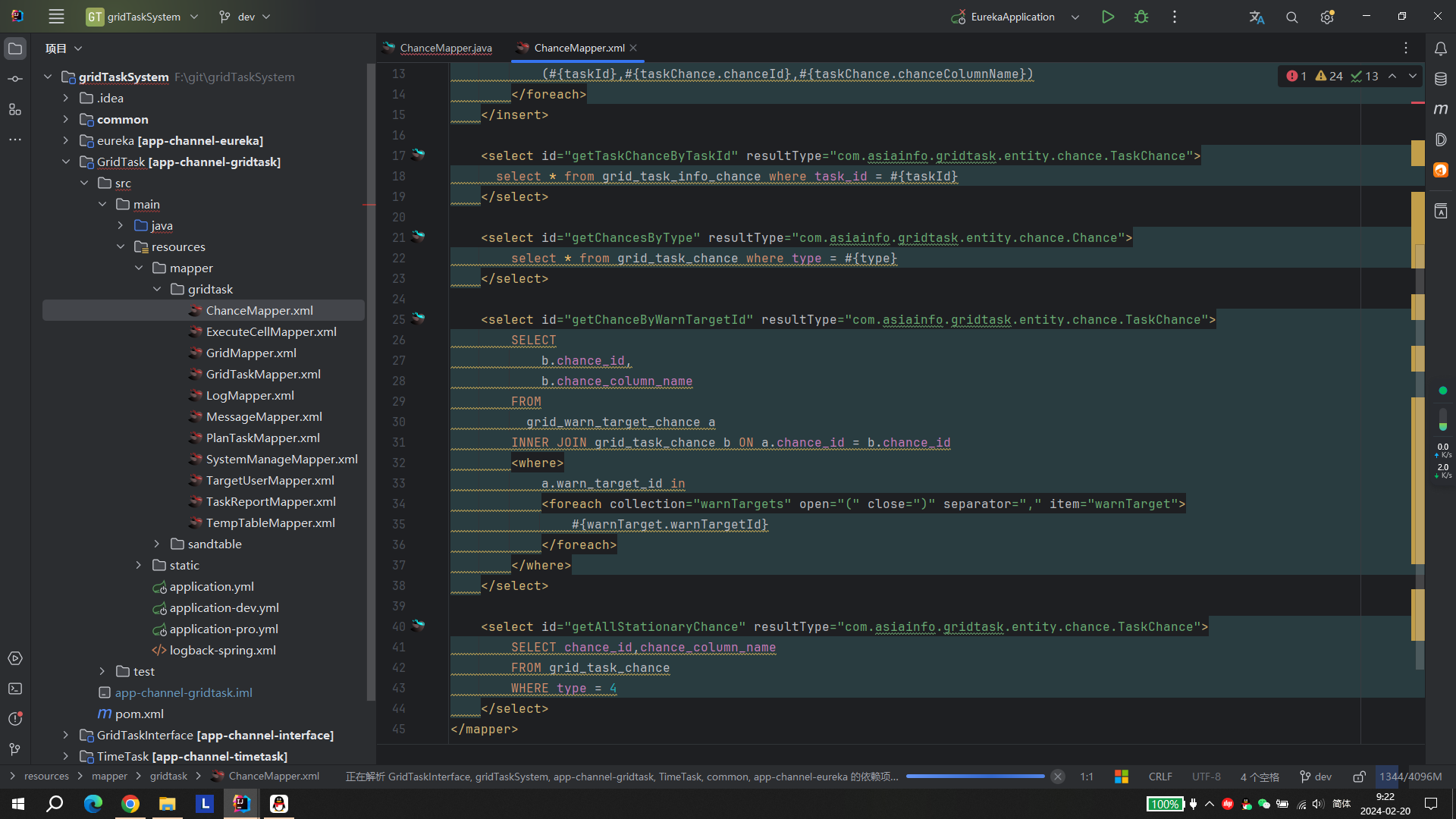
Task: Open the Maven tool window
Action: 1441,109
